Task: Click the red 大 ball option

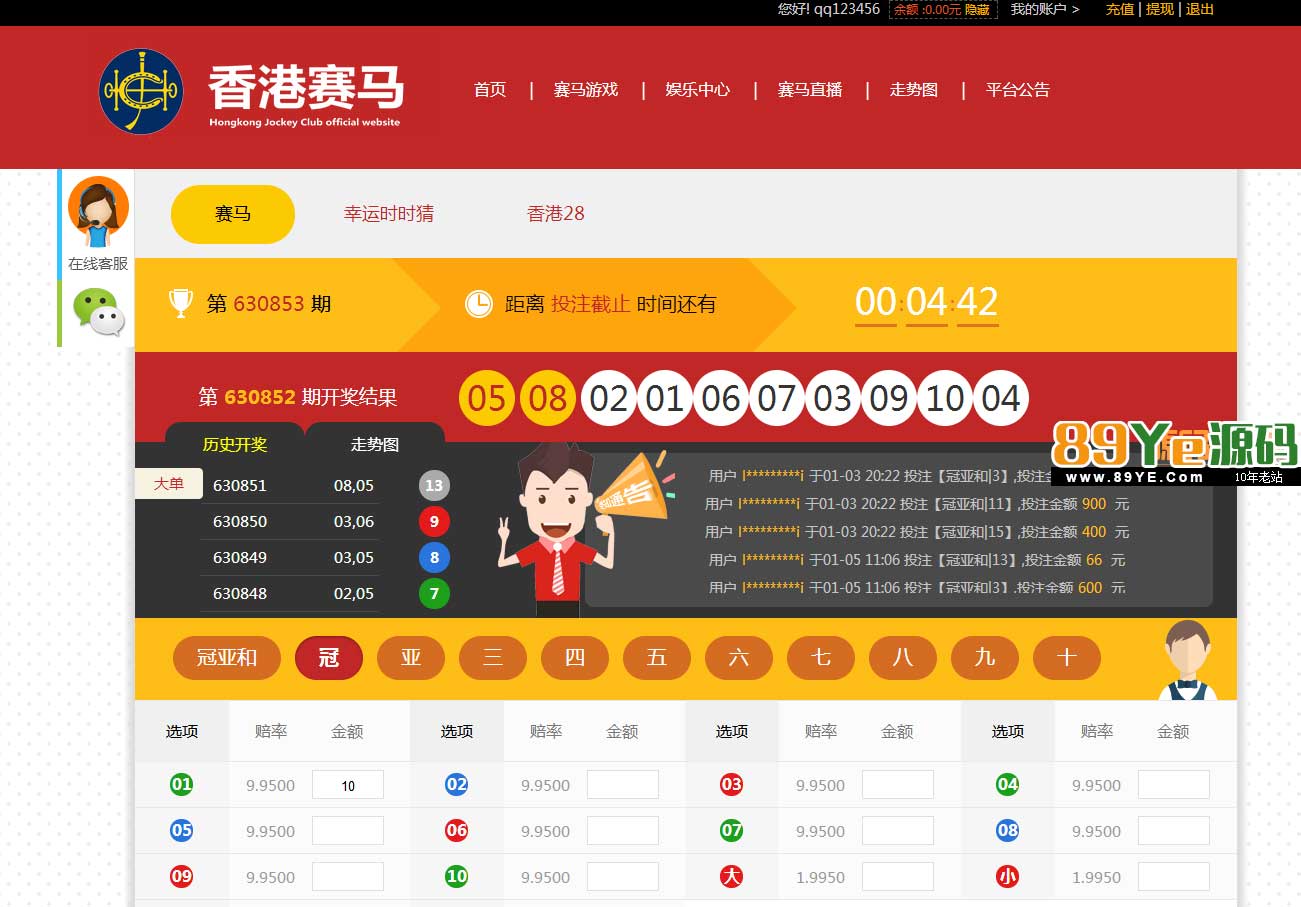Action: coord(732,877)
